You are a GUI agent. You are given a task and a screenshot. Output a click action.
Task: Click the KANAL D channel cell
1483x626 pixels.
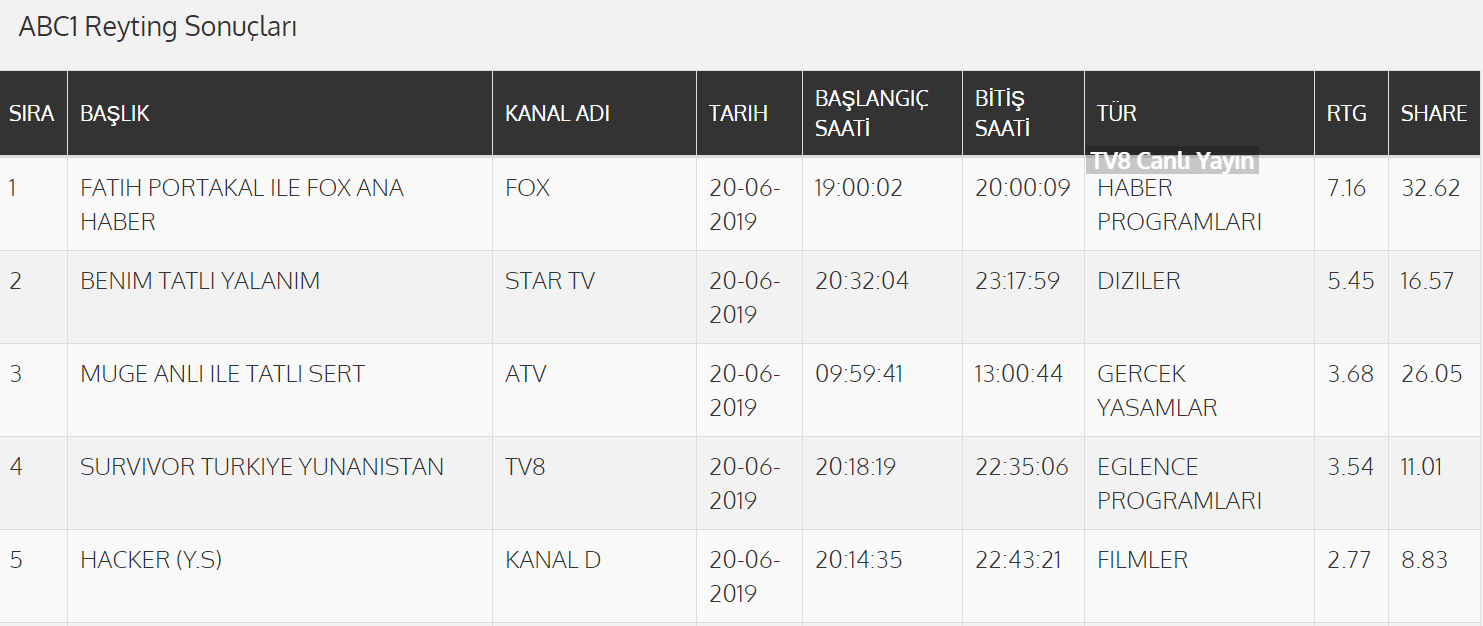552,560
